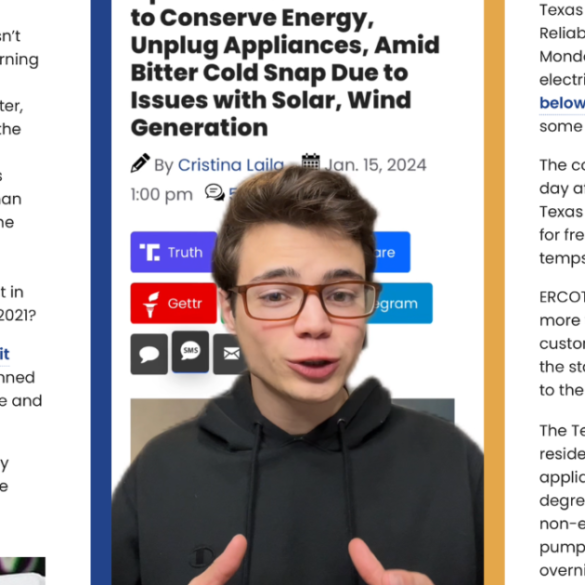Open the dark speech bubble share icon

[149, 354]
